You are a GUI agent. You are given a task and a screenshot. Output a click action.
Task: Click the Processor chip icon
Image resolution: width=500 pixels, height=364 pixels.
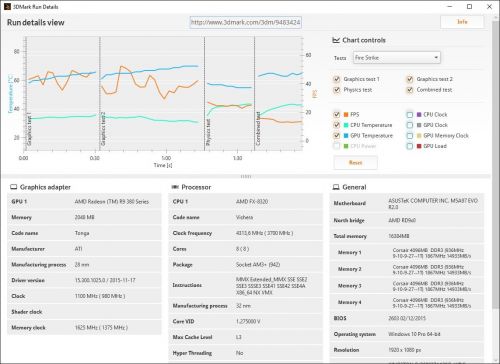(x=175, y=187)
